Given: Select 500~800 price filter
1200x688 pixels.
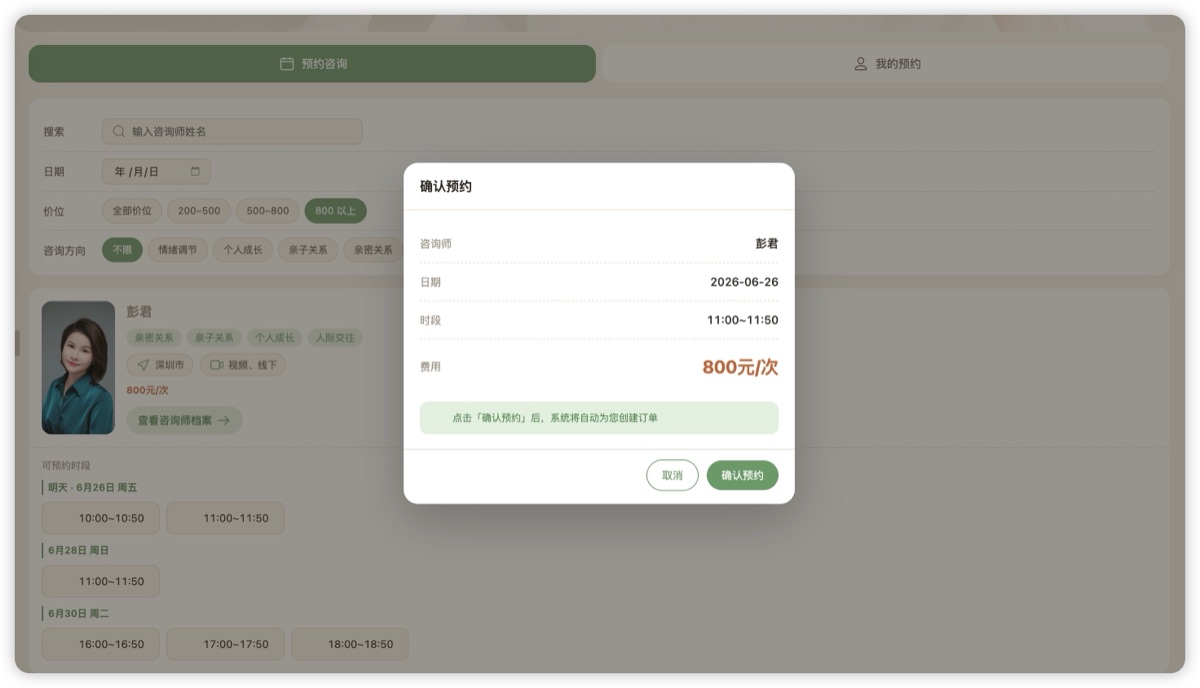Looking at the screenshot, I should click(x=268, y=211).
